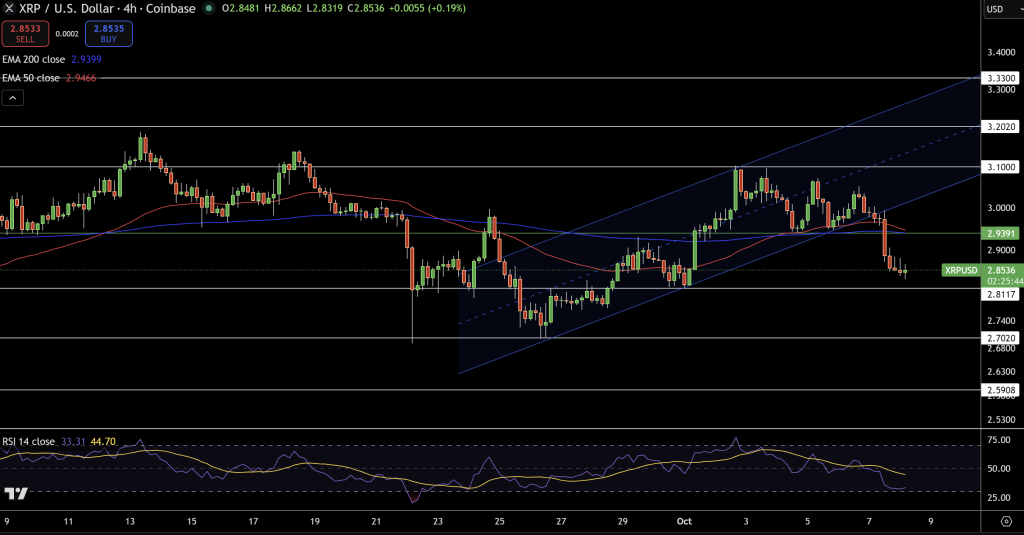
Task: Click the XRPUSD price label tag
Action: point(962,270)
